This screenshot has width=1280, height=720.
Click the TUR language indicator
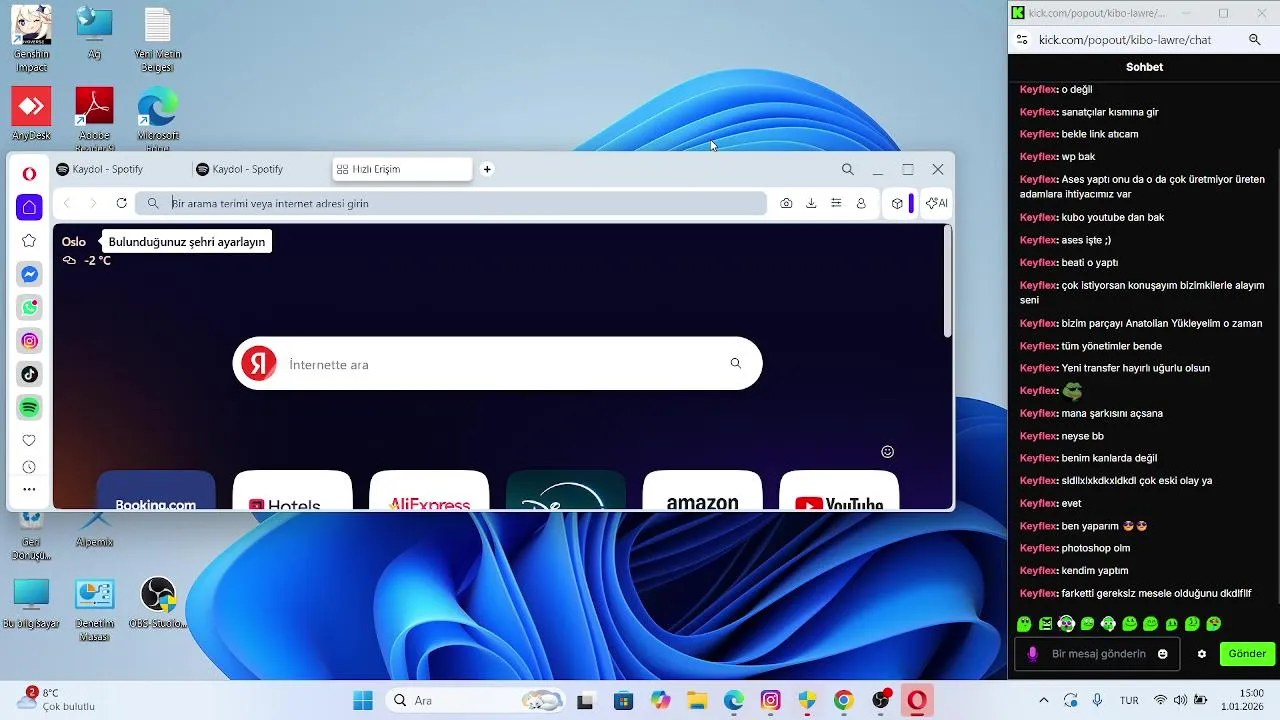tap(1129, 700)
